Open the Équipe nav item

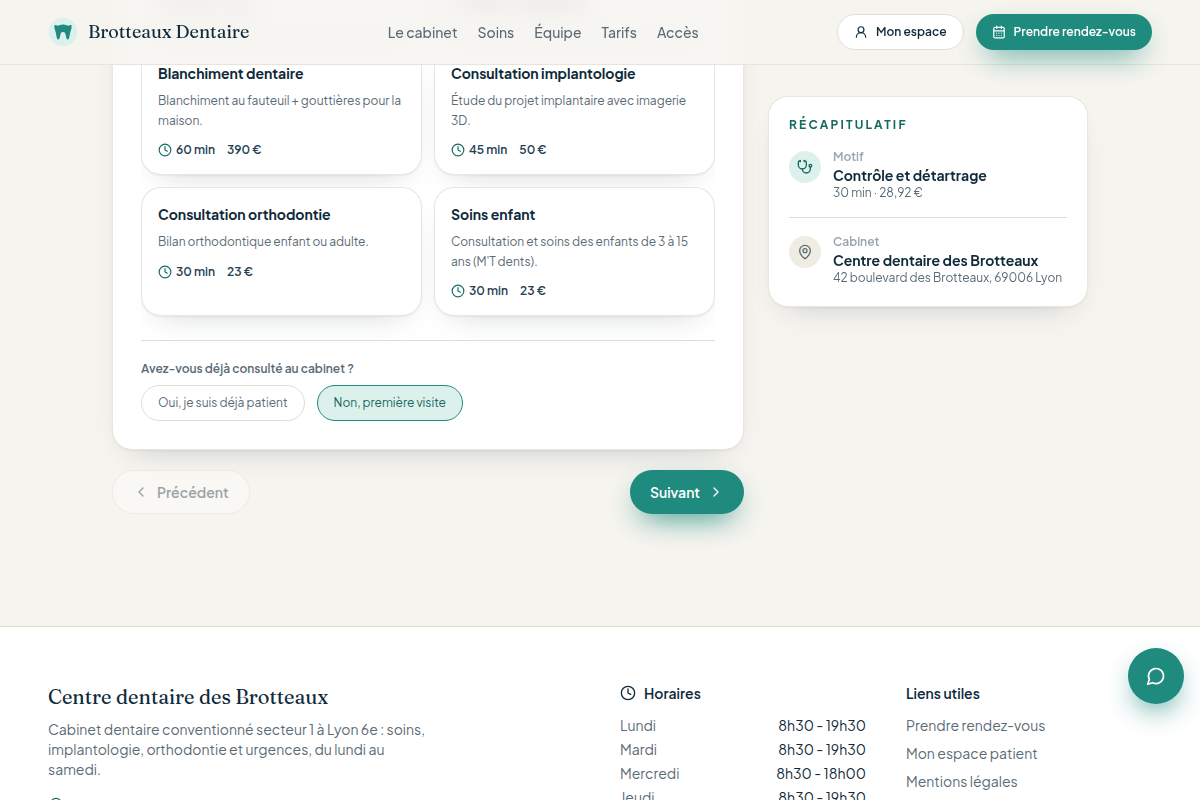click(x=558, y=32)
